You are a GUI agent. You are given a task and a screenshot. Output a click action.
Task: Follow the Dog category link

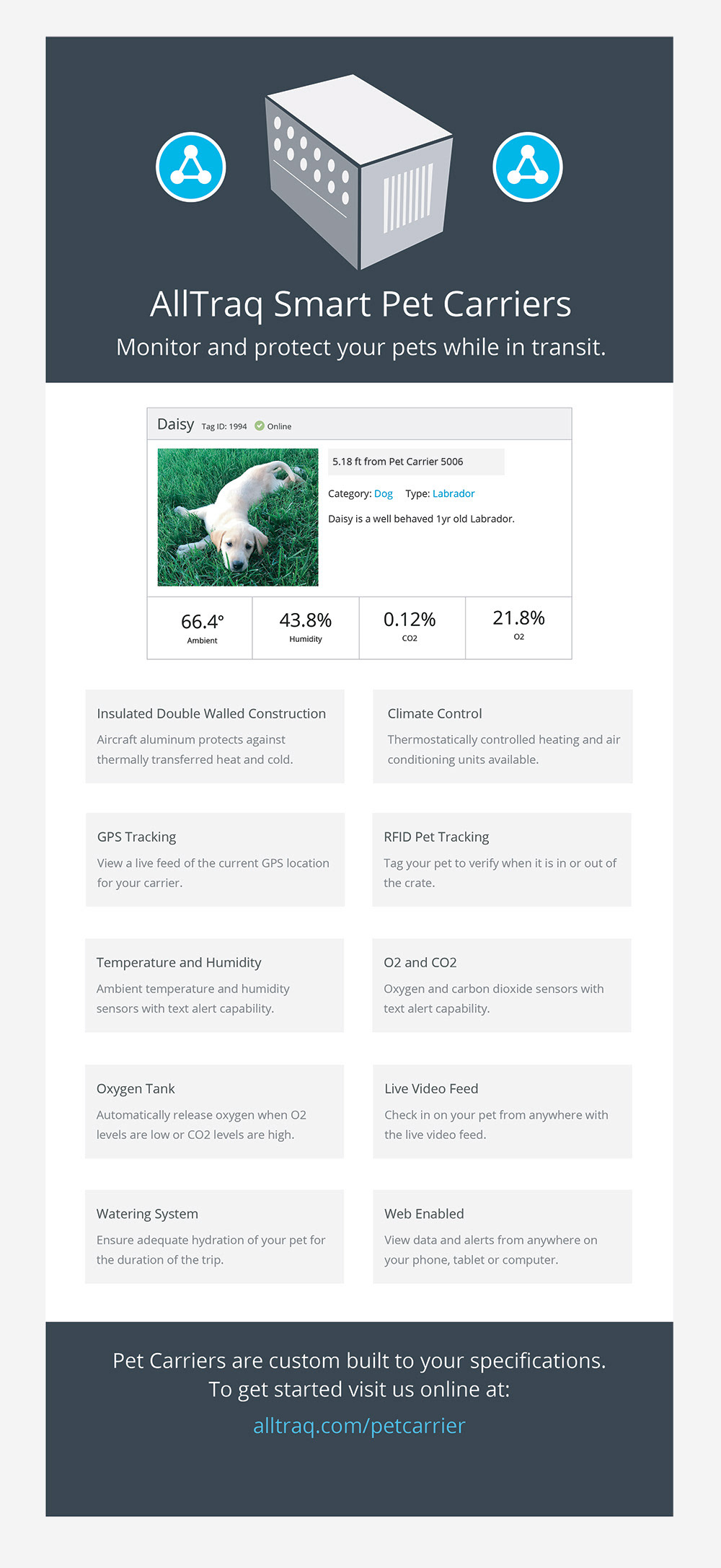pos(384,494)
